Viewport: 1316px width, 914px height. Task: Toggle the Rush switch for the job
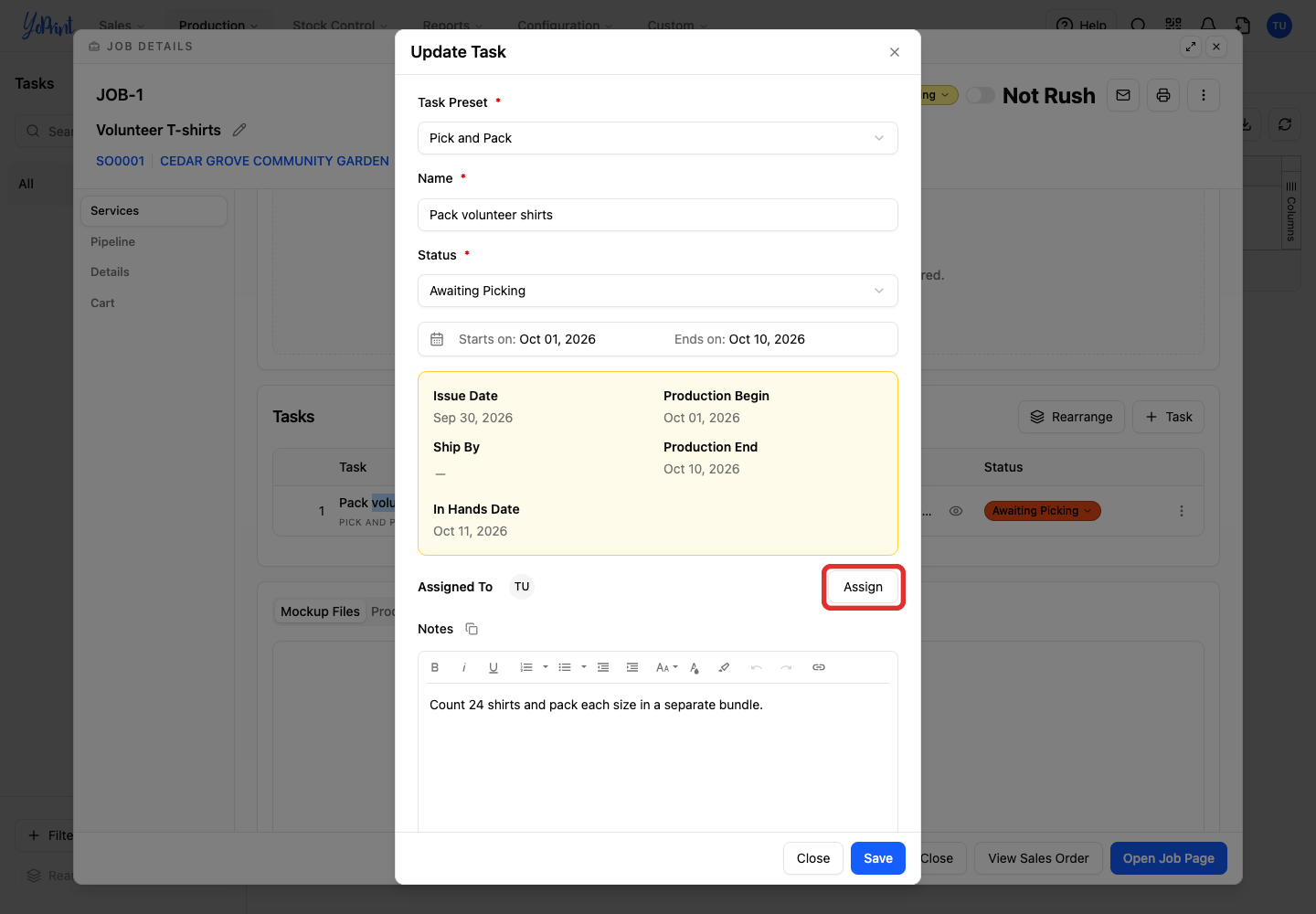pyautogui.click(x=981, y=95)
